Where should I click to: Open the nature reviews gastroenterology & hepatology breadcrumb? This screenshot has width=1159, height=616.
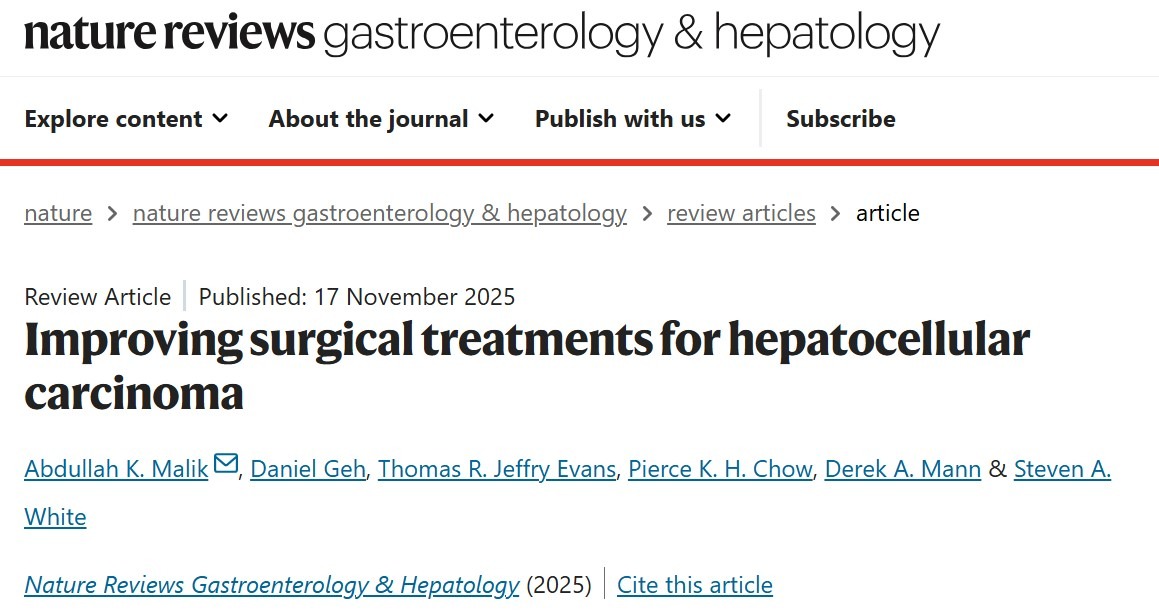tap(380, 213)
